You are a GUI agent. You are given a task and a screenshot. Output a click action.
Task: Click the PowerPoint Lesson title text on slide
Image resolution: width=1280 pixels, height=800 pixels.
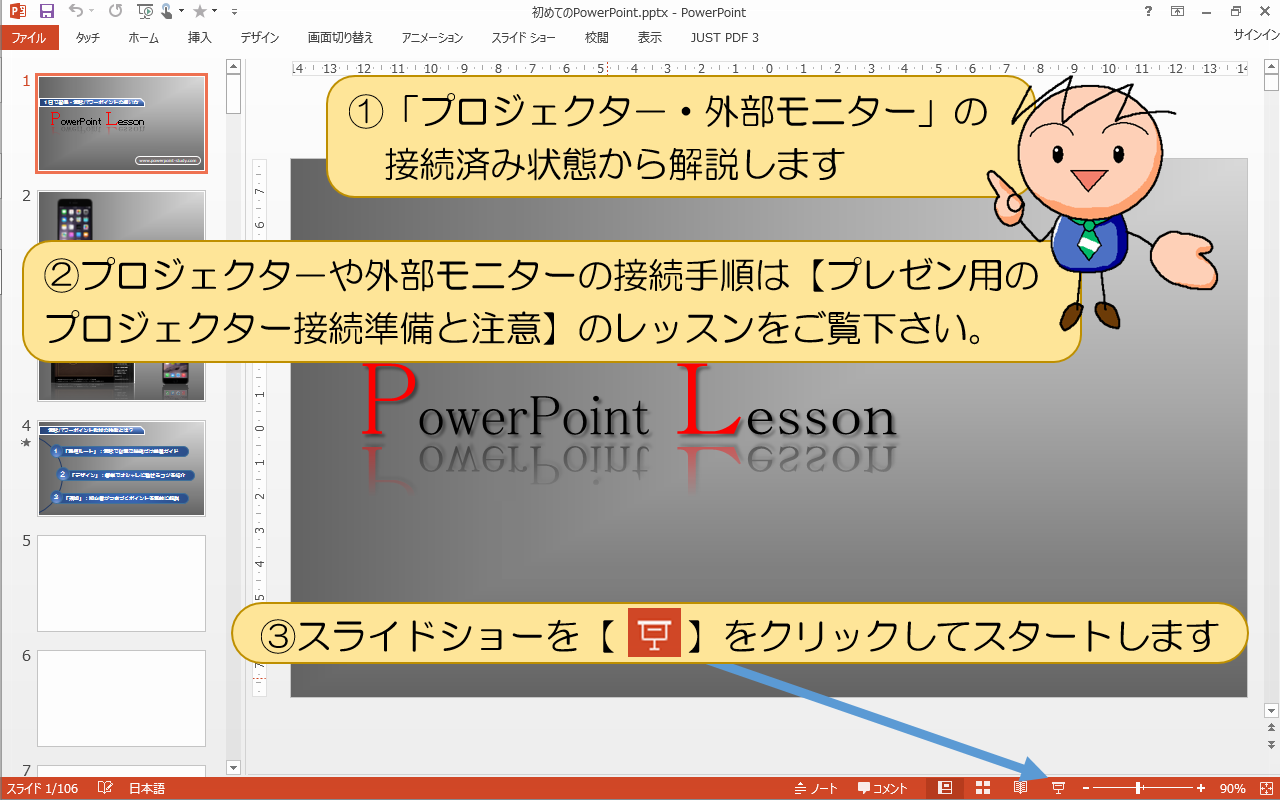click(x=627, y=401)
